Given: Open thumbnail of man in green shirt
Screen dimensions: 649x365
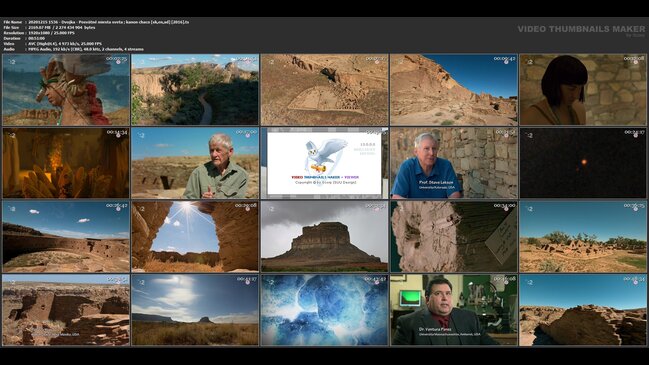Looking at the screenshot, I should pyautogui.click(x=195, y=163).
